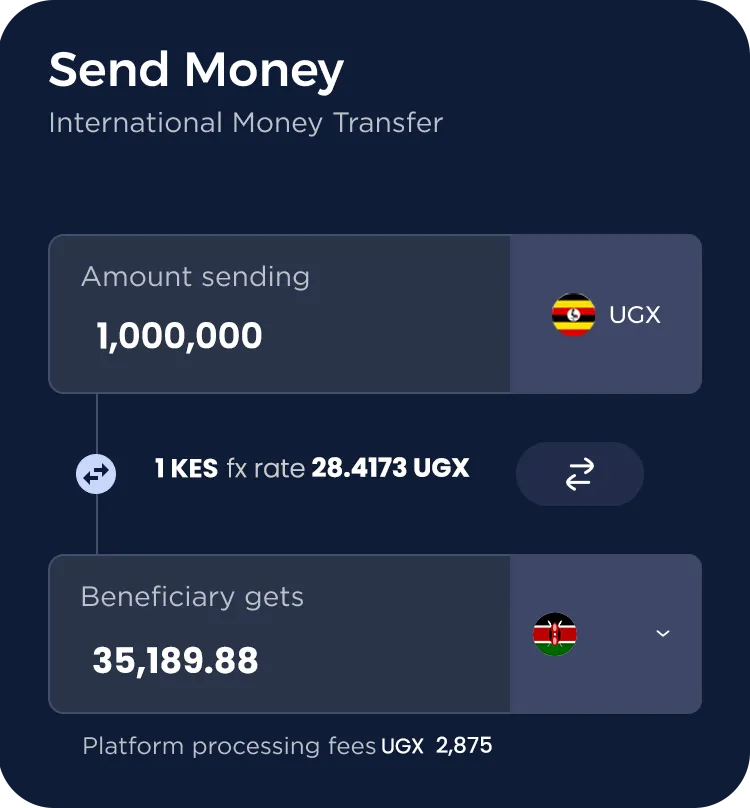Click the 1 KES rate label

coord(186,468)
